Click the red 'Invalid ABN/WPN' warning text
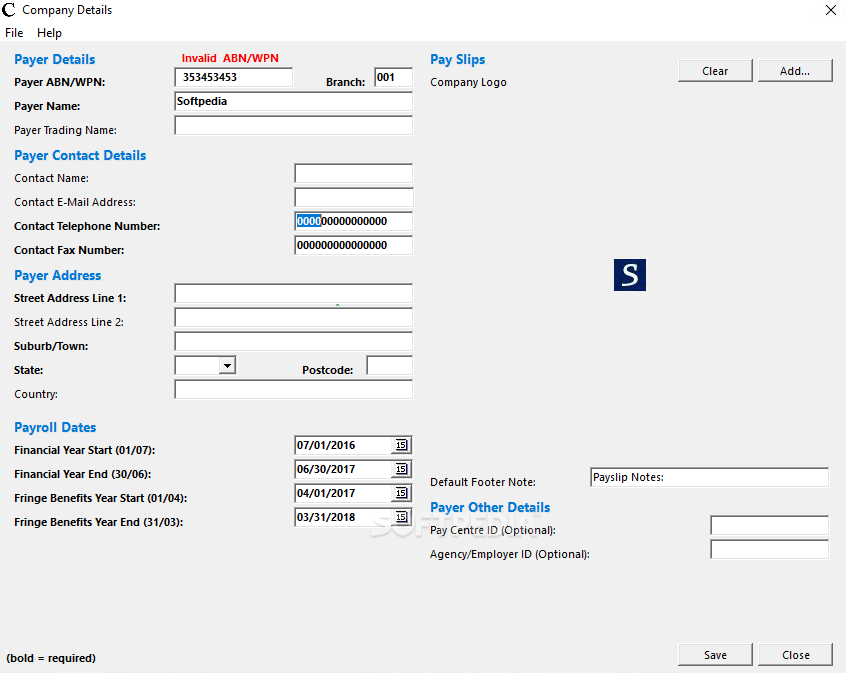The image size is (846, 673). click(230, 58)
